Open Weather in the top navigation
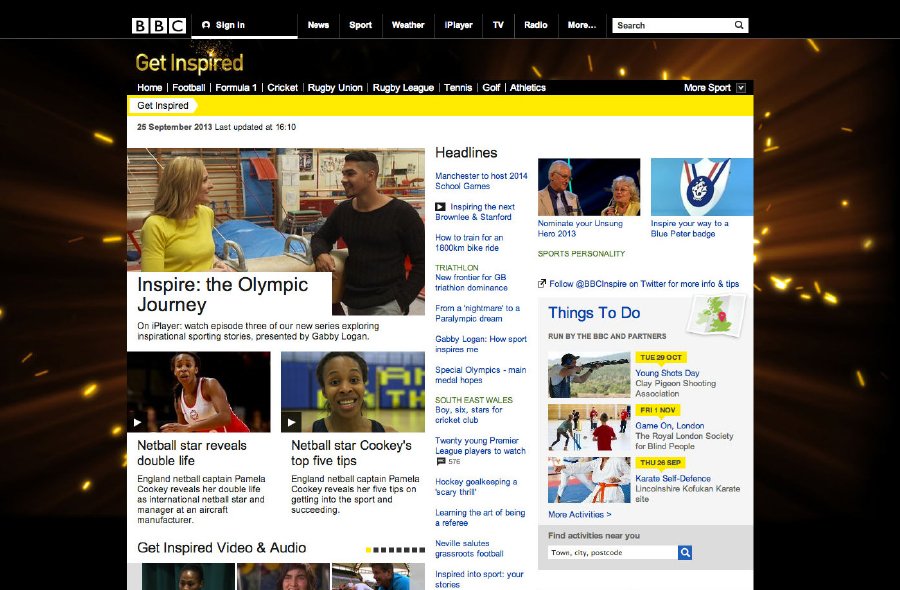900x590 pixels. point(408,25)
